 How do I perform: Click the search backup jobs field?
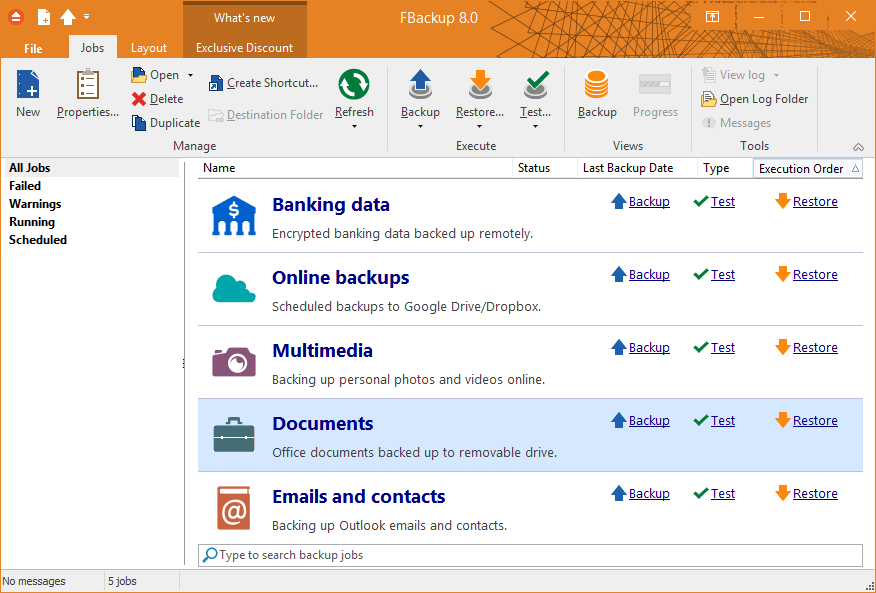click(x=530, y=555)
